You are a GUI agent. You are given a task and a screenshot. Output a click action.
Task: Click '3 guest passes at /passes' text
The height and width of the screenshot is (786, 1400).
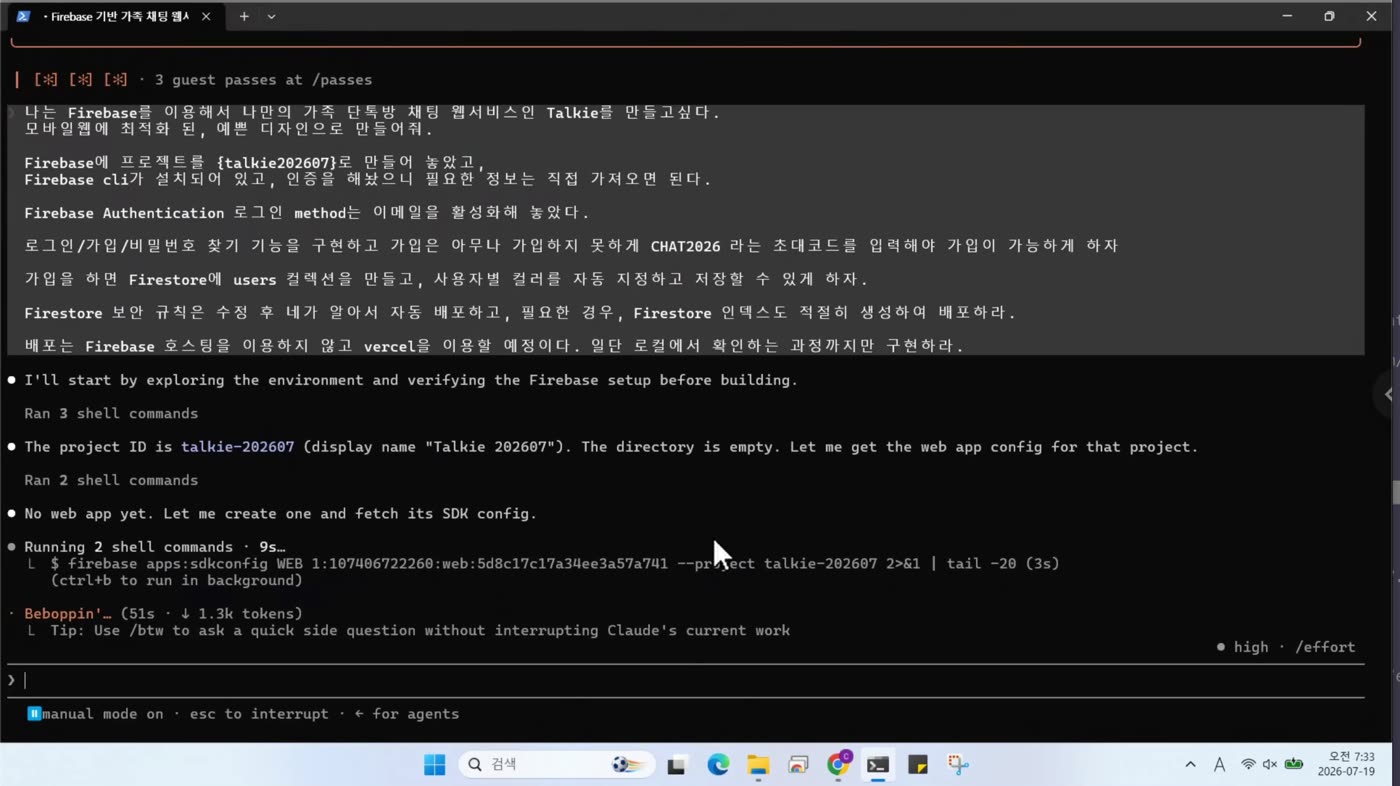coord(263,80)
